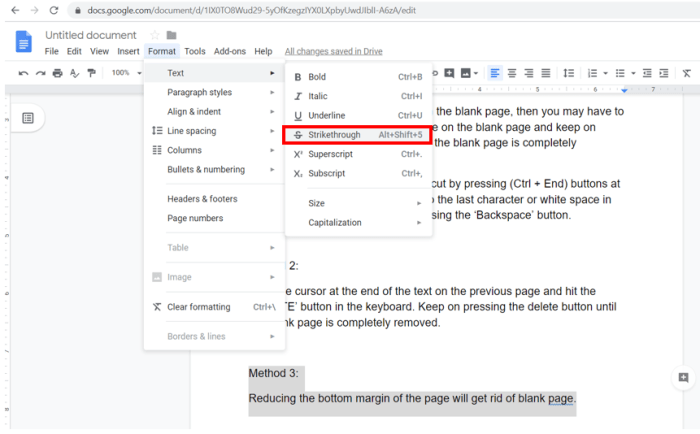The image size is (700, 434).
Task: Reload the page with refresh icon
Action: pyautogui.click(x=54, y=10)
